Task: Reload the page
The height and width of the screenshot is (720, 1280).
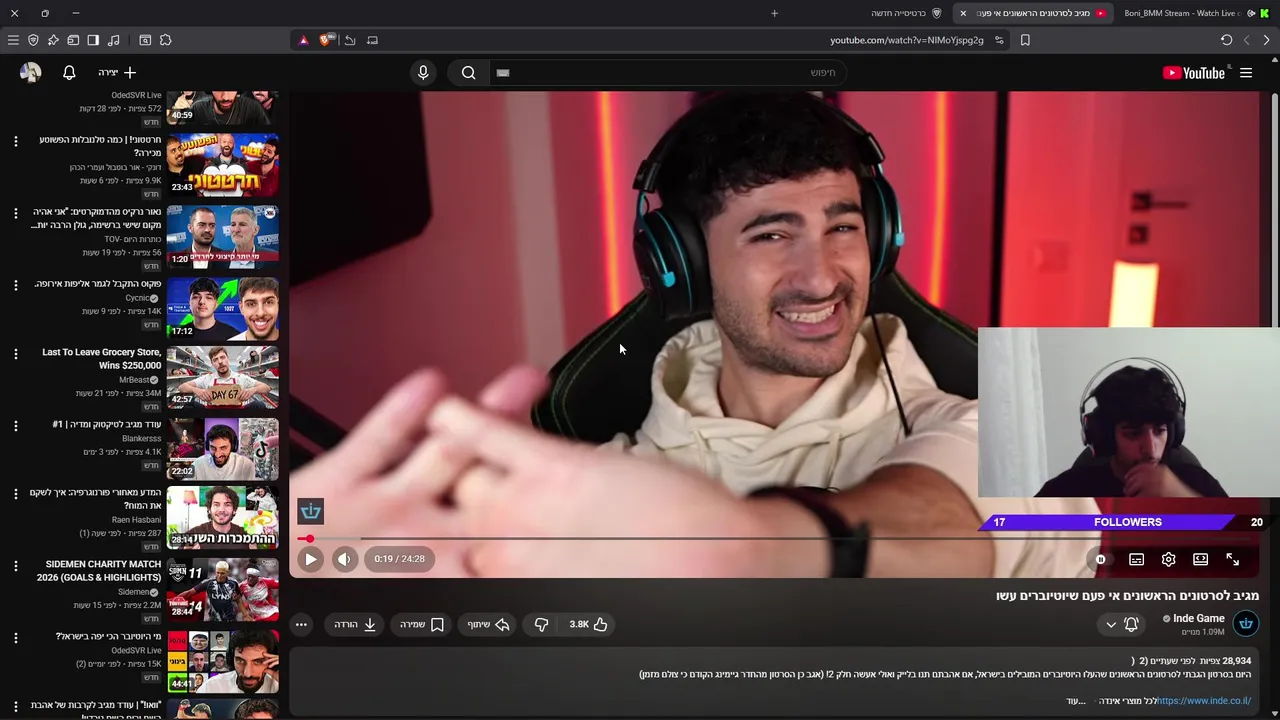Action: [x=1226, y=40]
